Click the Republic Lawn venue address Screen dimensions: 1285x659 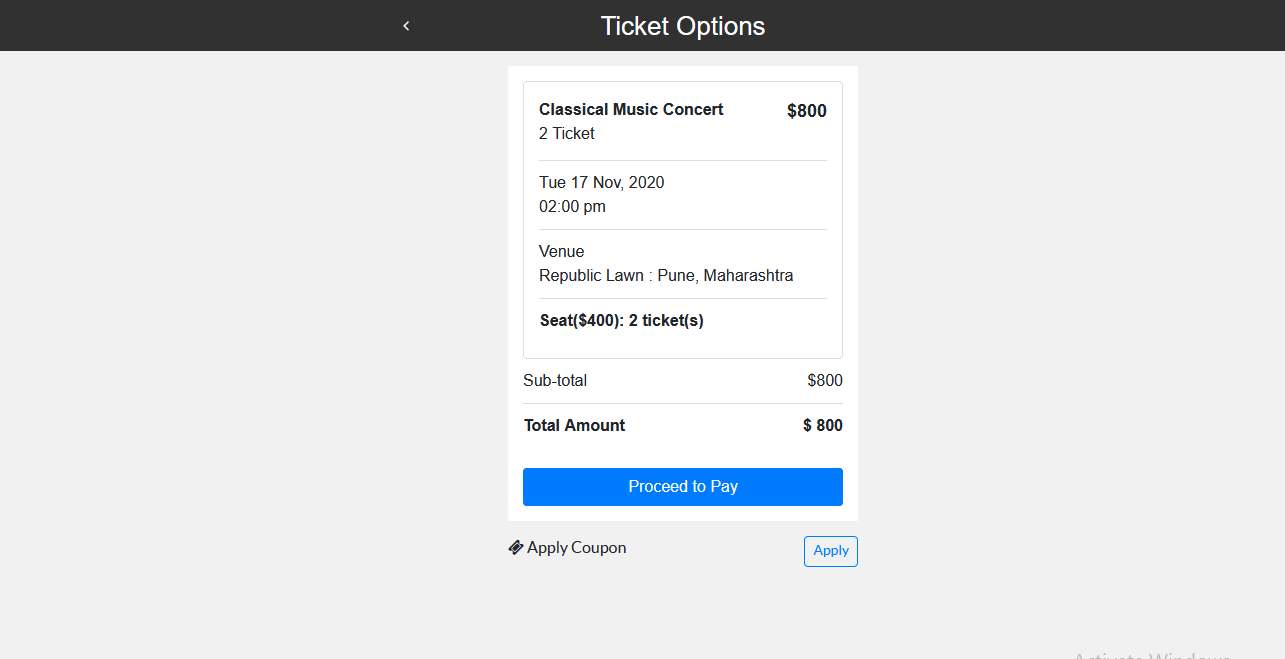tap(666, 276)
